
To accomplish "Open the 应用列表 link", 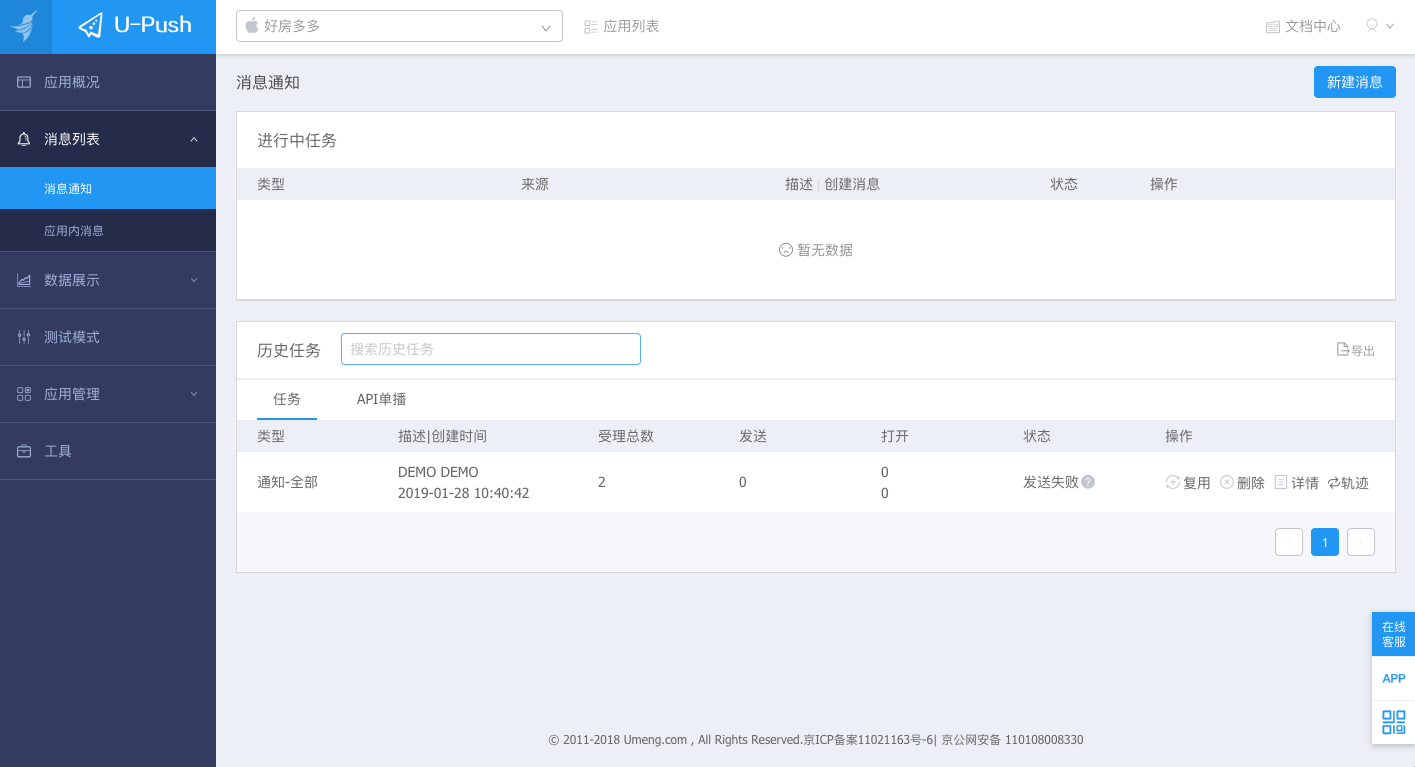I will pyautogui.click(x=621, y=26).
